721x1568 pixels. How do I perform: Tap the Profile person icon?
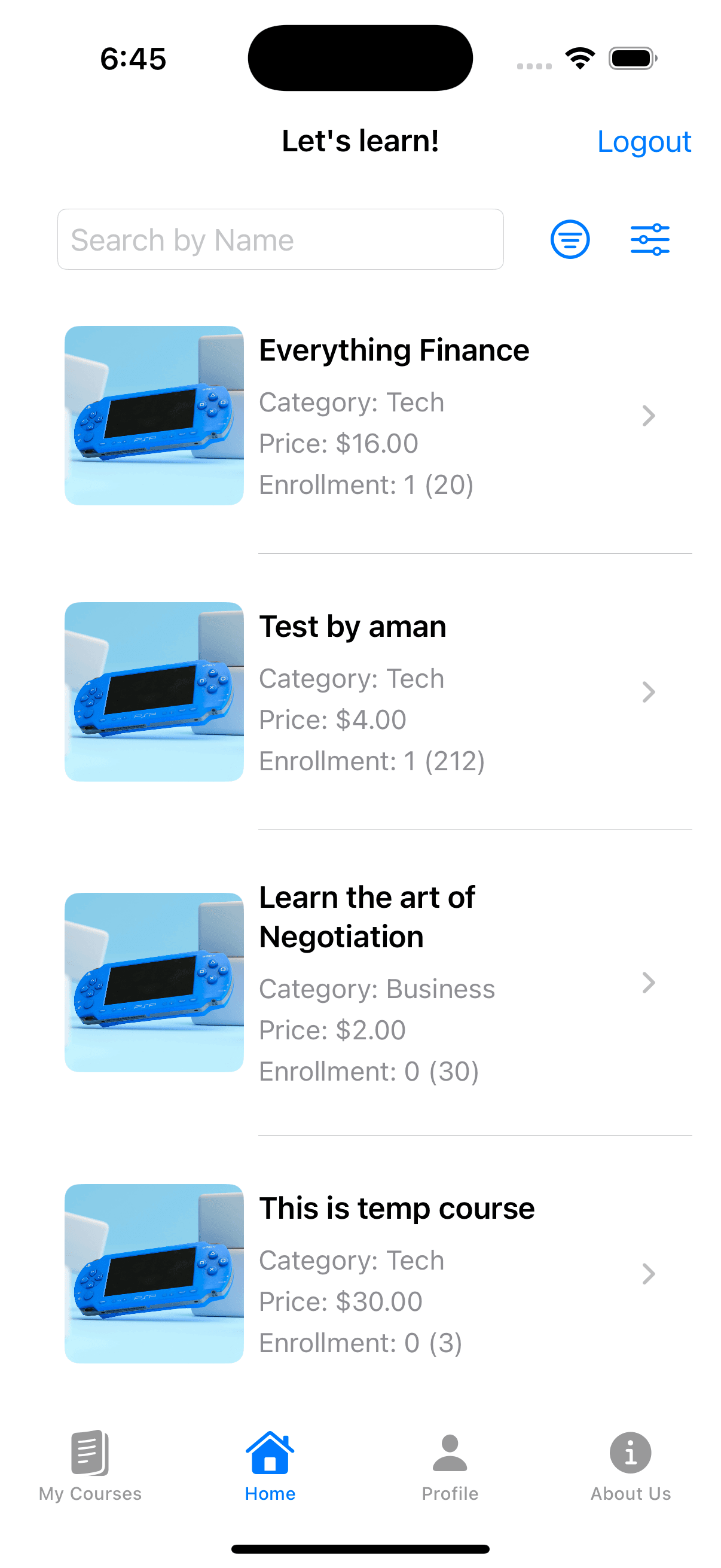450,1453
